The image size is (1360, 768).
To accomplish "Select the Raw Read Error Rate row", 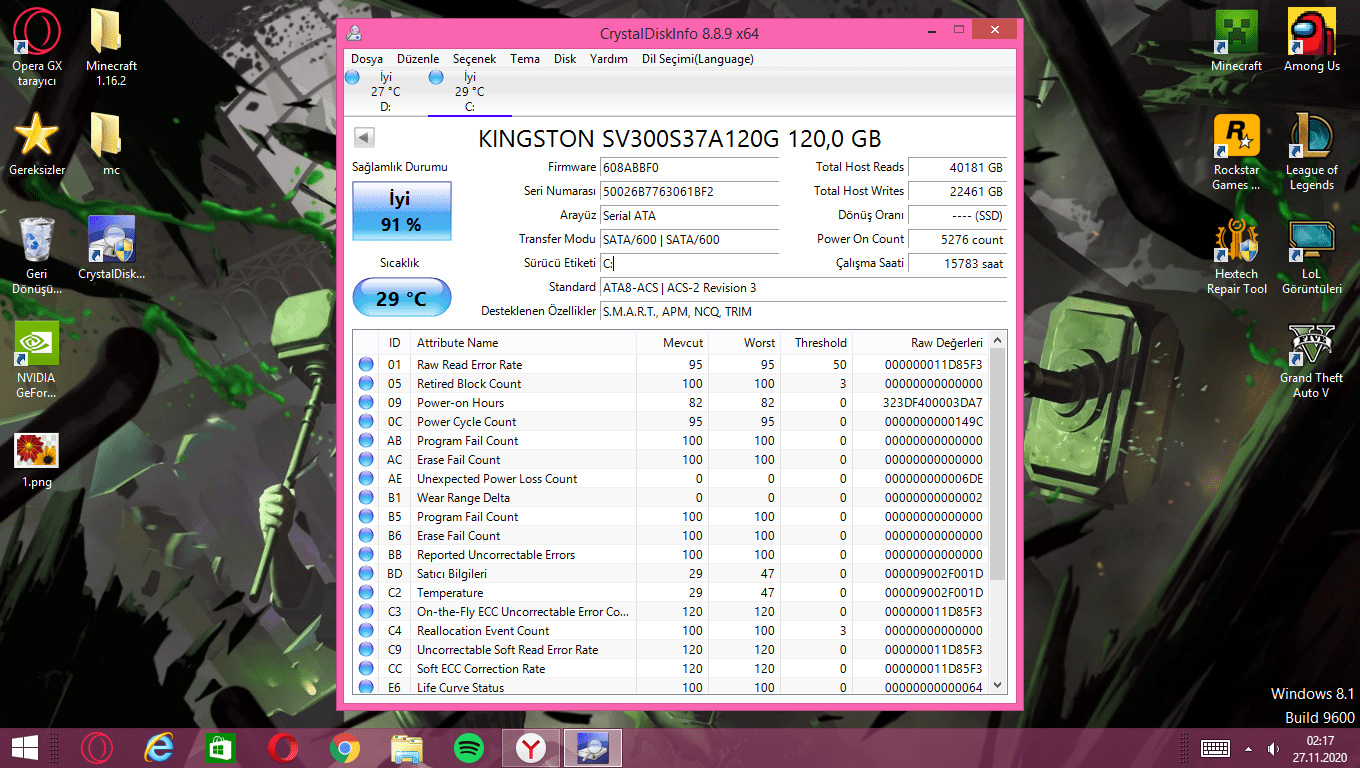I will [670, 364].
